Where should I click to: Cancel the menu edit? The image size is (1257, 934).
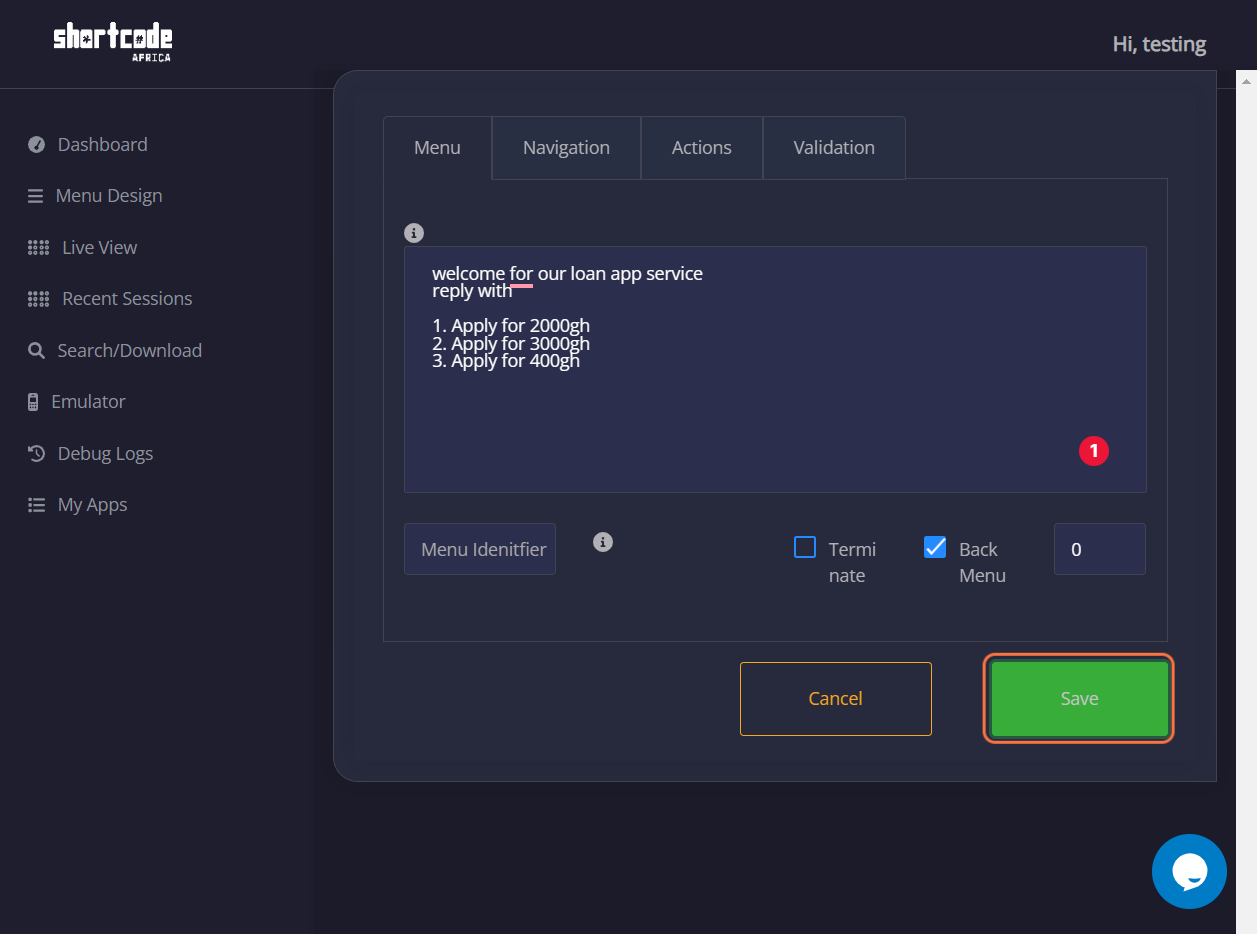coord(836,699)
